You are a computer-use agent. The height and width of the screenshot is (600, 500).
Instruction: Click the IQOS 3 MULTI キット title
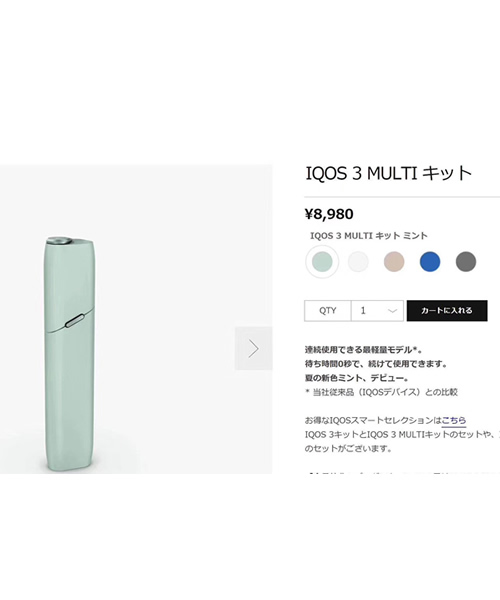pyautogui.click(x=389, y=173)
